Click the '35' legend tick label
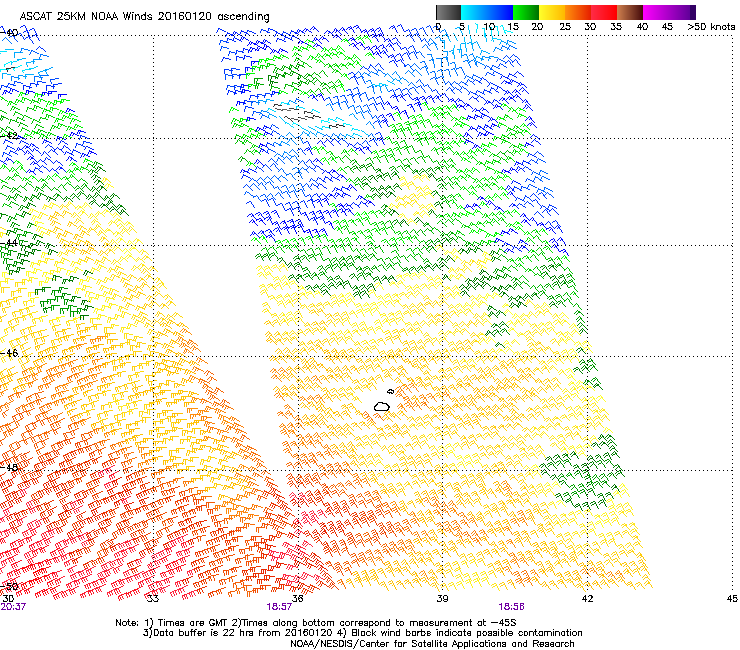 [616, 27]
